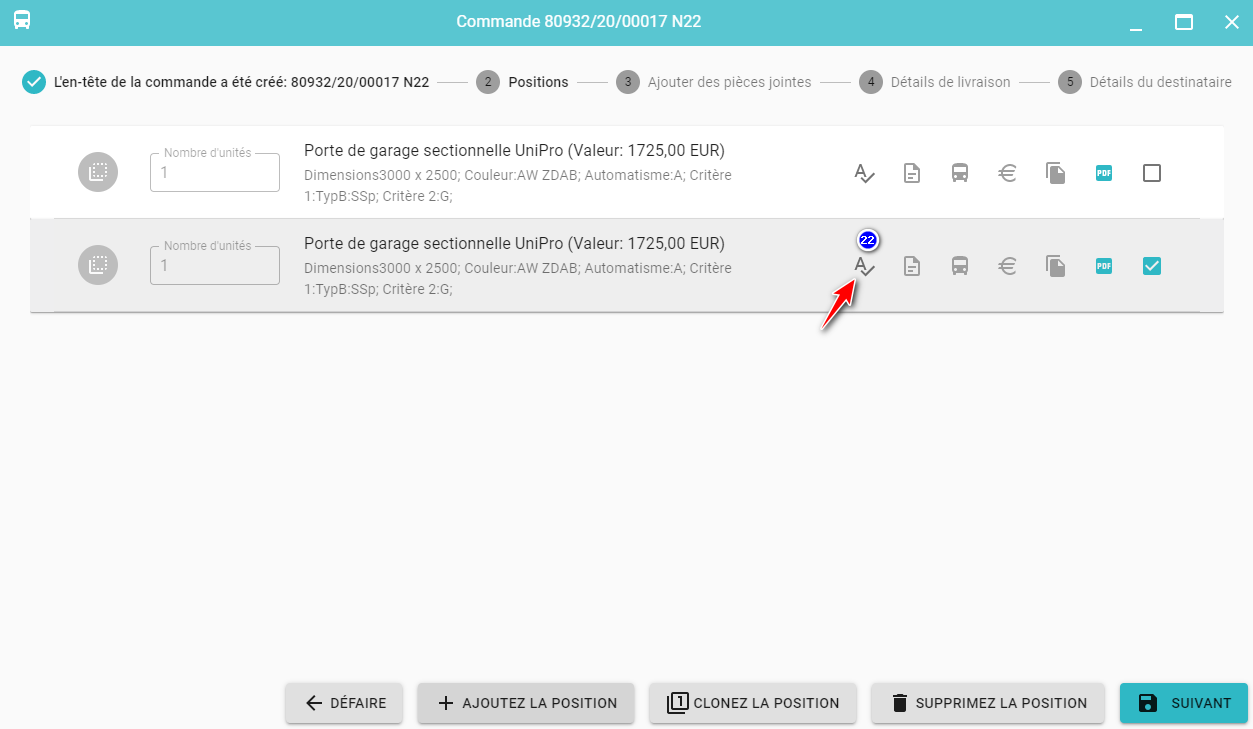The image size is (1253, 729).
Task: Click the Suivant button
Action: coord(1183,703)
